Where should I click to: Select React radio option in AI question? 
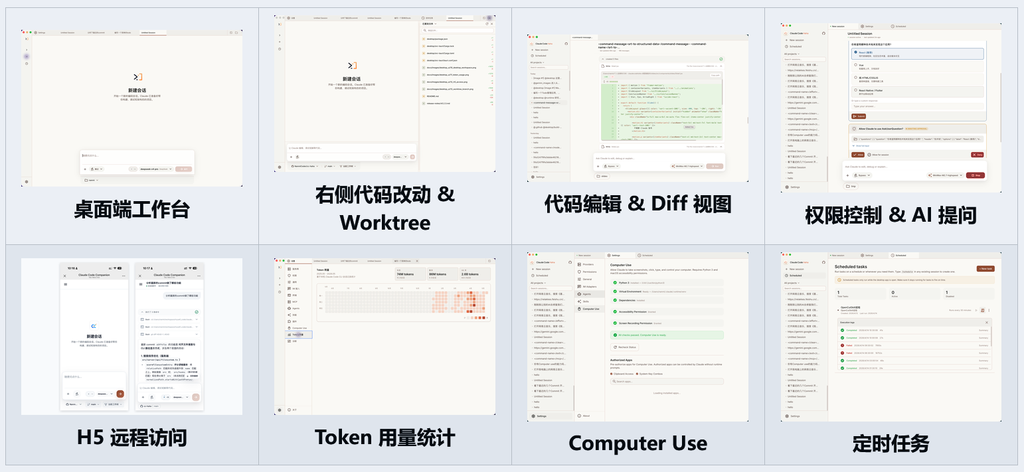(x=856, y=52)
